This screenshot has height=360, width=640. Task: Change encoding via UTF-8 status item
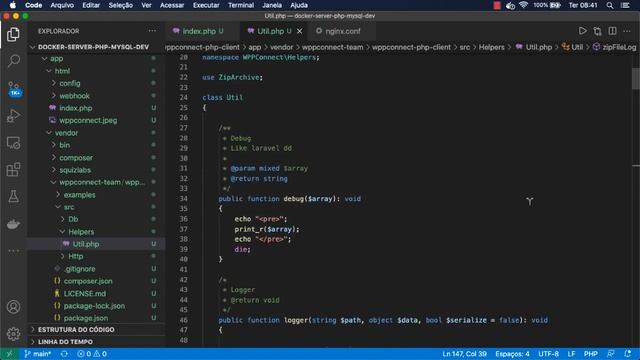[x=548, y=354]
